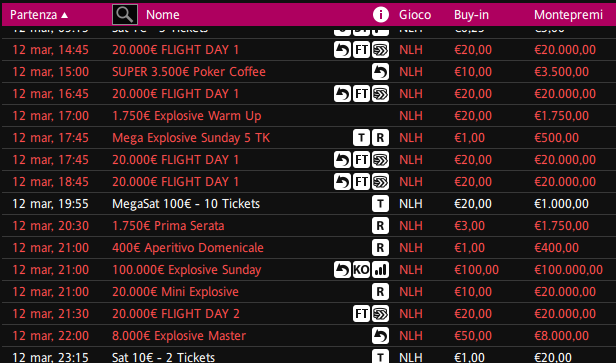Click R icon on 20.000€ Mini Explosive
The height and width of the screenshot is (363, 616).
380,292
